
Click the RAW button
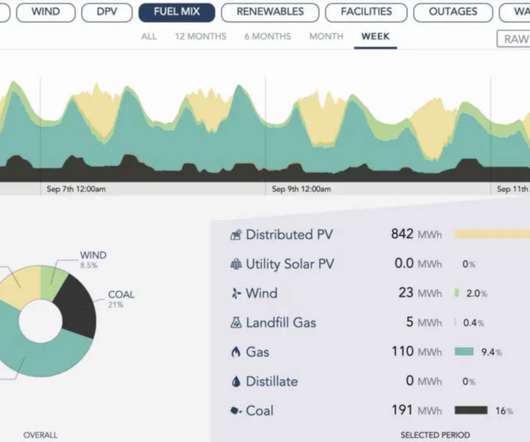(513, 39)
